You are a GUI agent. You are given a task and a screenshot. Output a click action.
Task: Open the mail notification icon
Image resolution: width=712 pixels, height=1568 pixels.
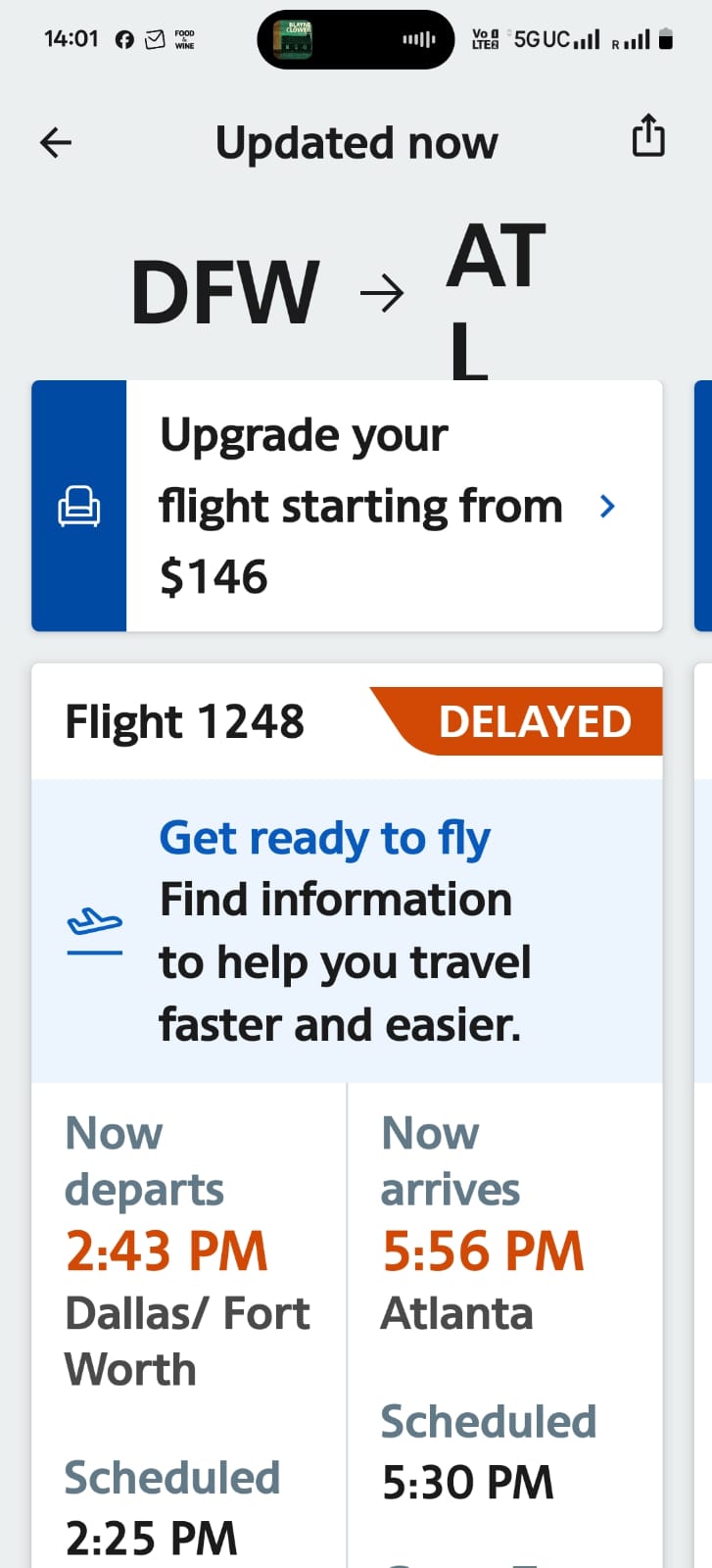pos(155,39)
